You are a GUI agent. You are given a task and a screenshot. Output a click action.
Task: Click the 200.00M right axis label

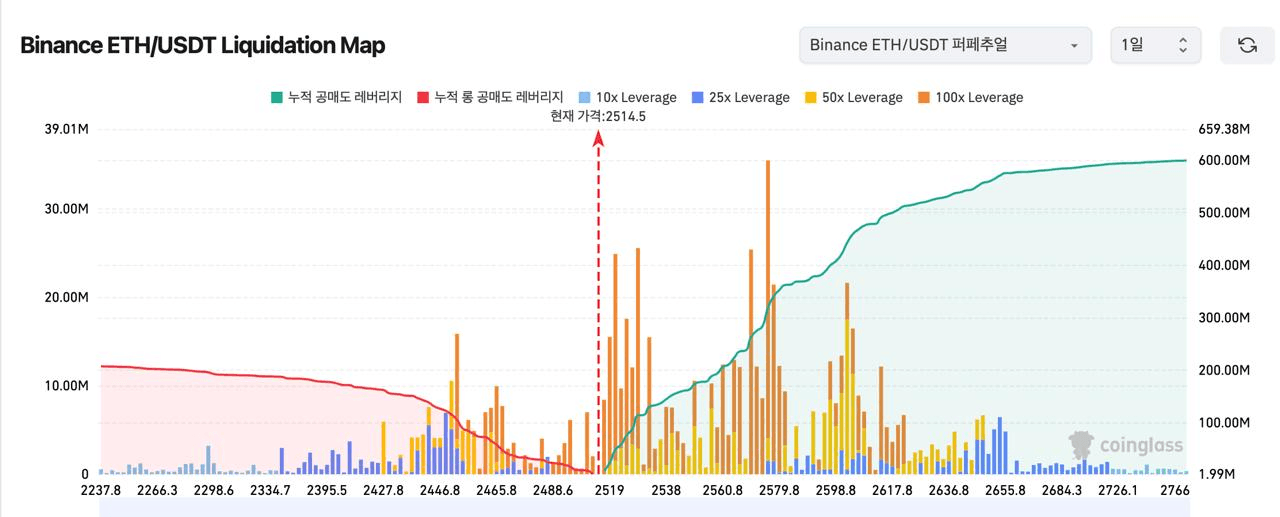click(1224, 370)
